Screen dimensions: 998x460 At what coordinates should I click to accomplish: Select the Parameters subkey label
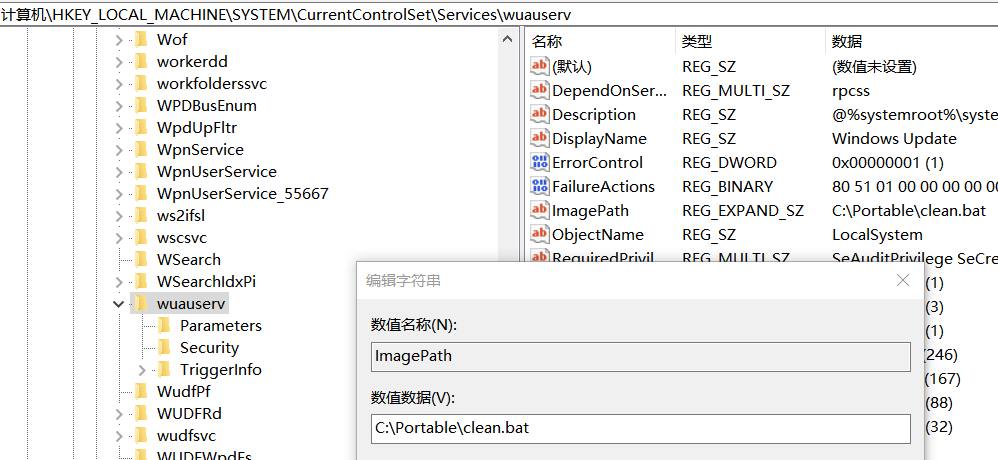tap(221, 326)
